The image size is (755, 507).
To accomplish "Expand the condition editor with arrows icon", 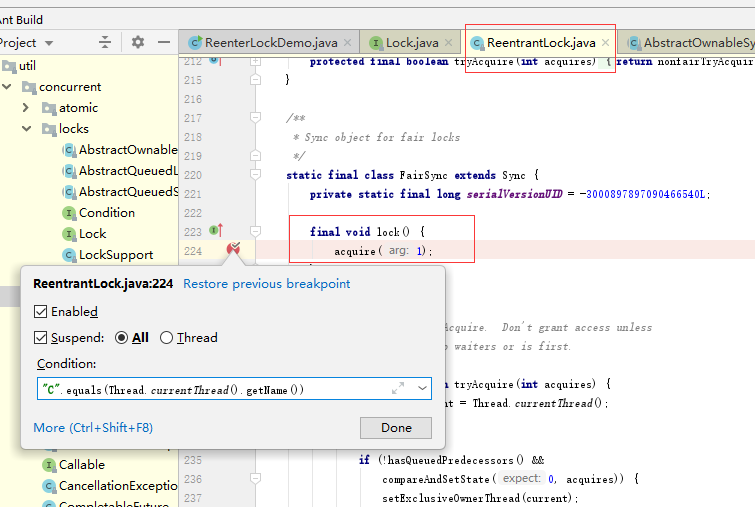I will (x=398, y=388).
